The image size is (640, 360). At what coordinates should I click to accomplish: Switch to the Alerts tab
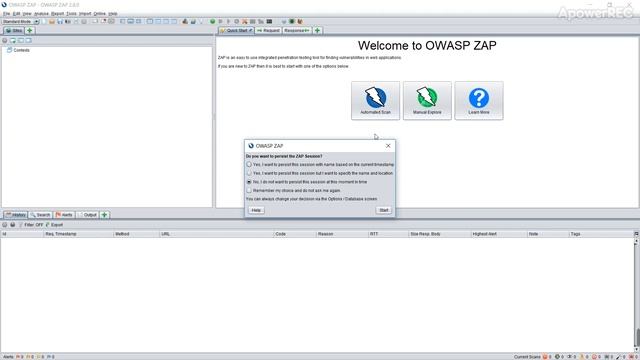click(x=64, y=215)
